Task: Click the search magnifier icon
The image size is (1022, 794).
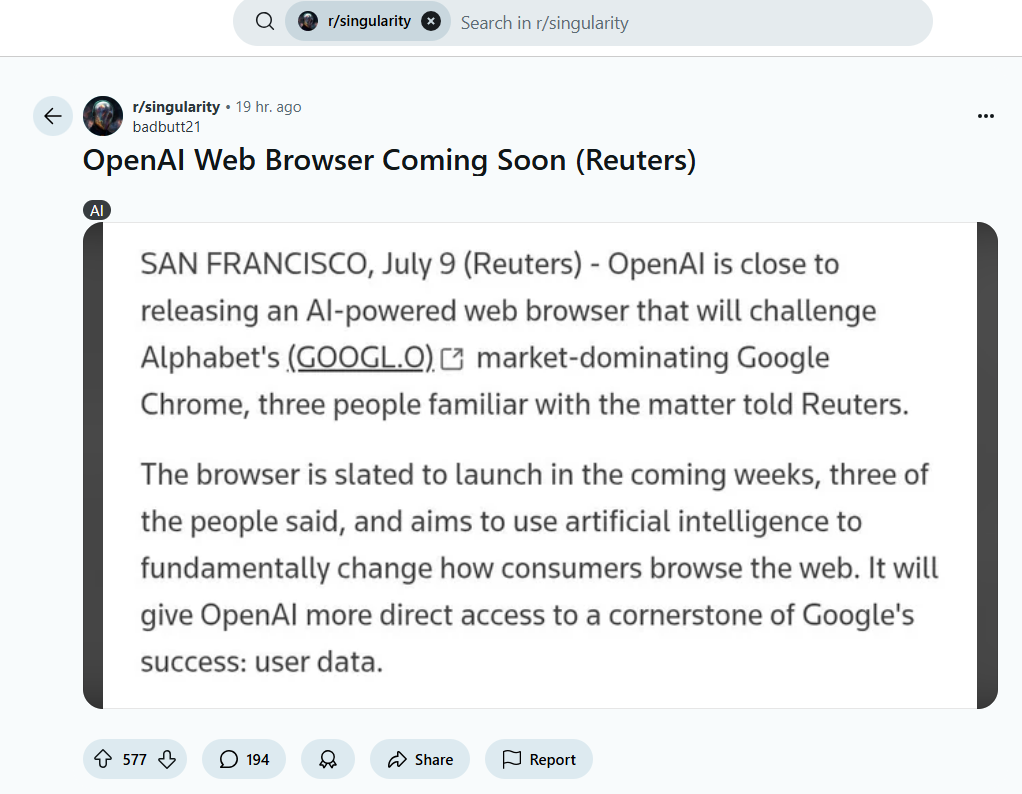Action: click(263, 20)
